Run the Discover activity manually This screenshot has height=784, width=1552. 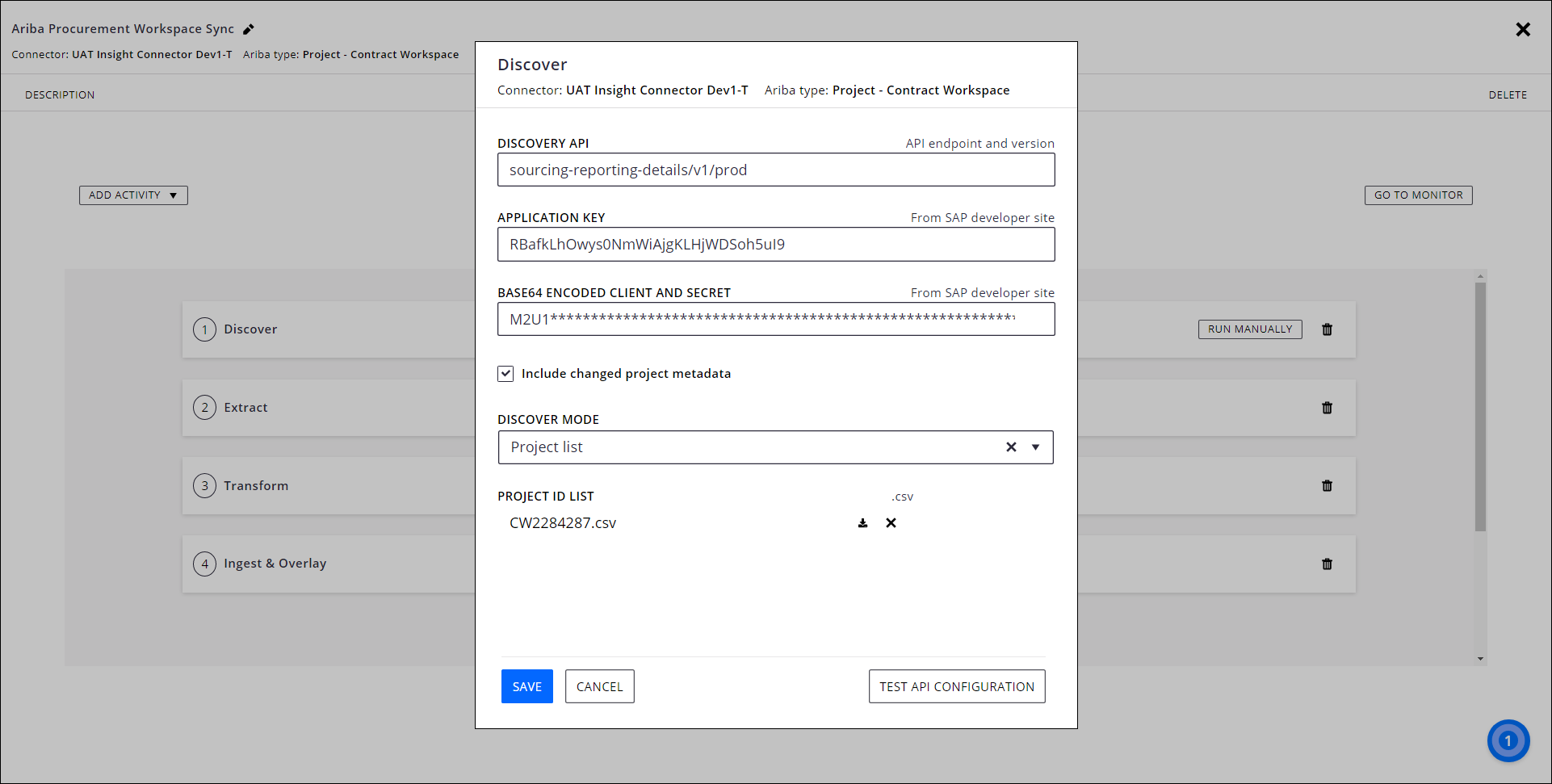pos(1249,329)
